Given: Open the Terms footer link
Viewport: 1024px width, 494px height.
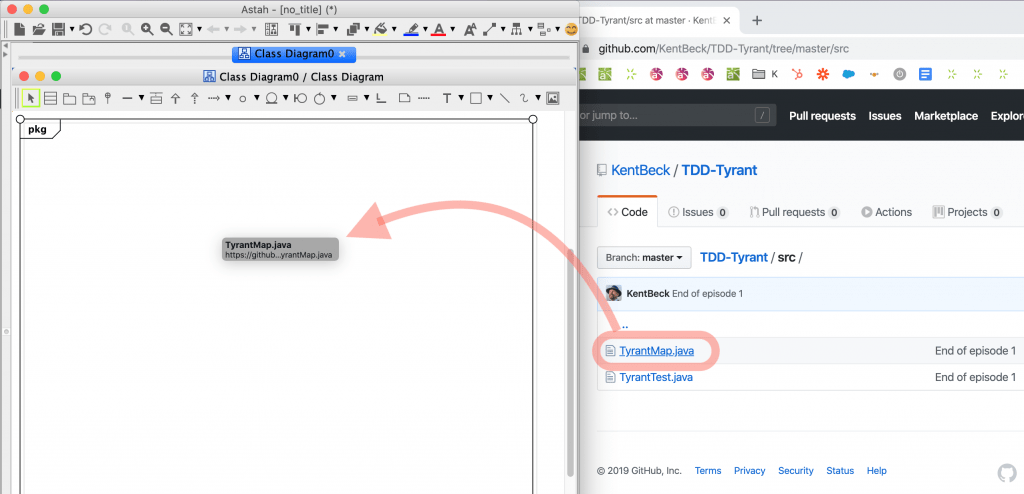Looking at the screenshot, I should tap(708, 470).
